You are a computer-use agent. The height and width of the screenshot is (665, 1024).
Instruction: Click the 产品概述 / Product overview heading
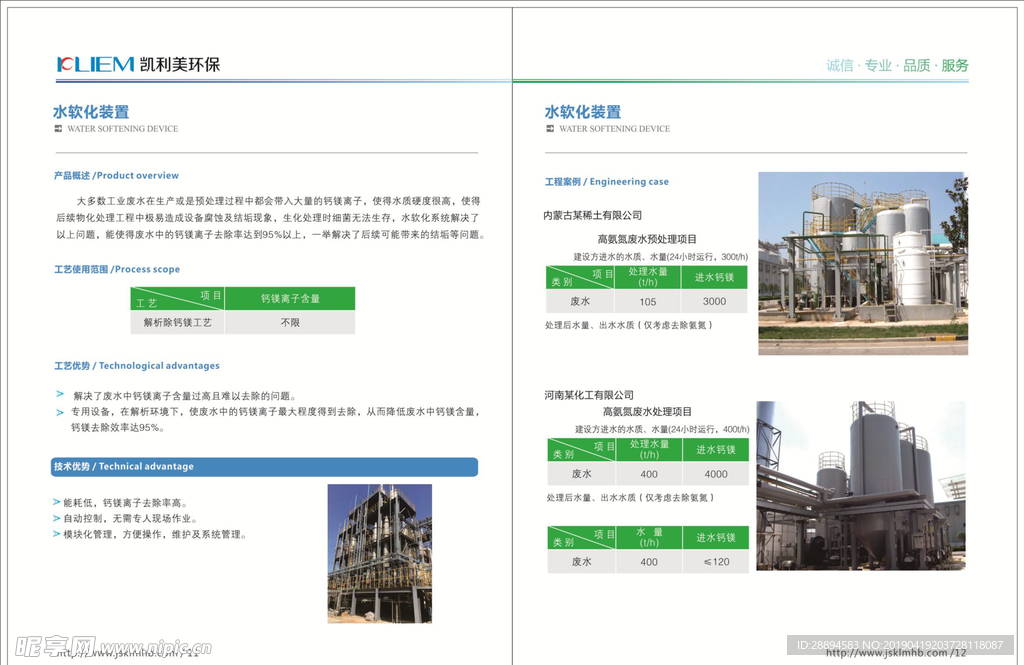116,175
